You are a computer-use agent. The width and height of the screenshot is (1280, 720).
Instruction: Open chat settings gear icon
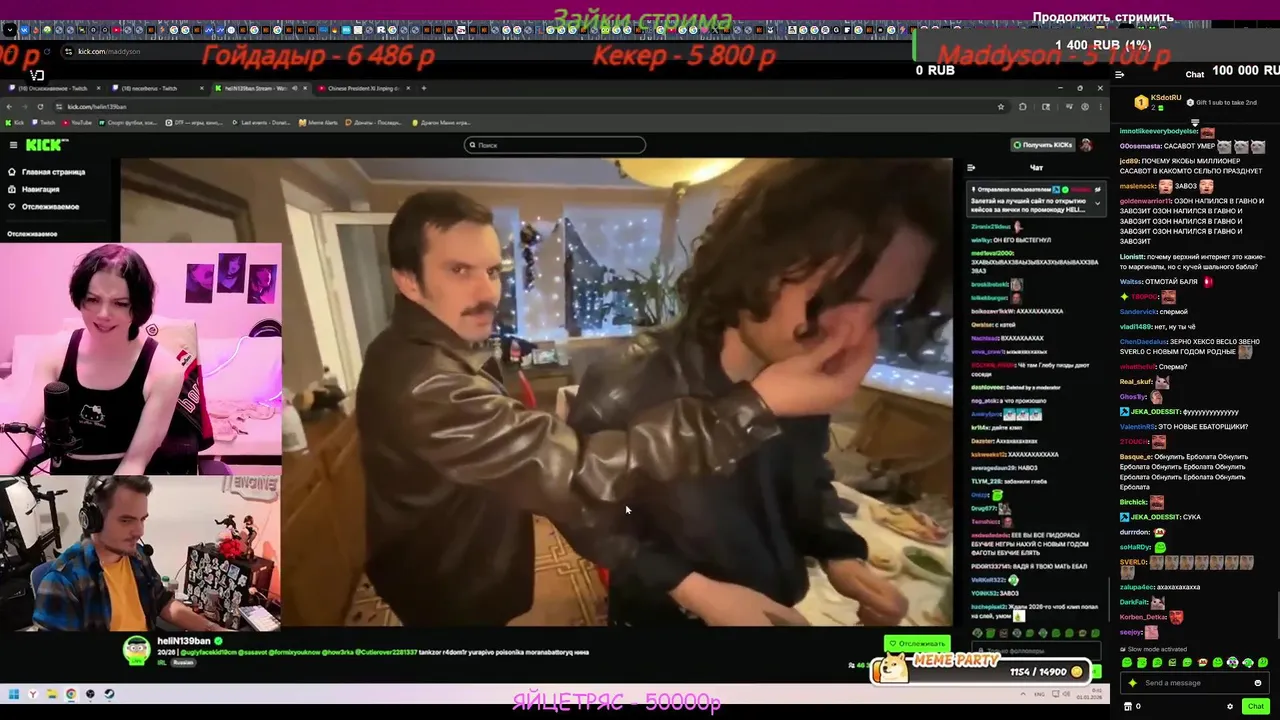tap(1230, 706)
